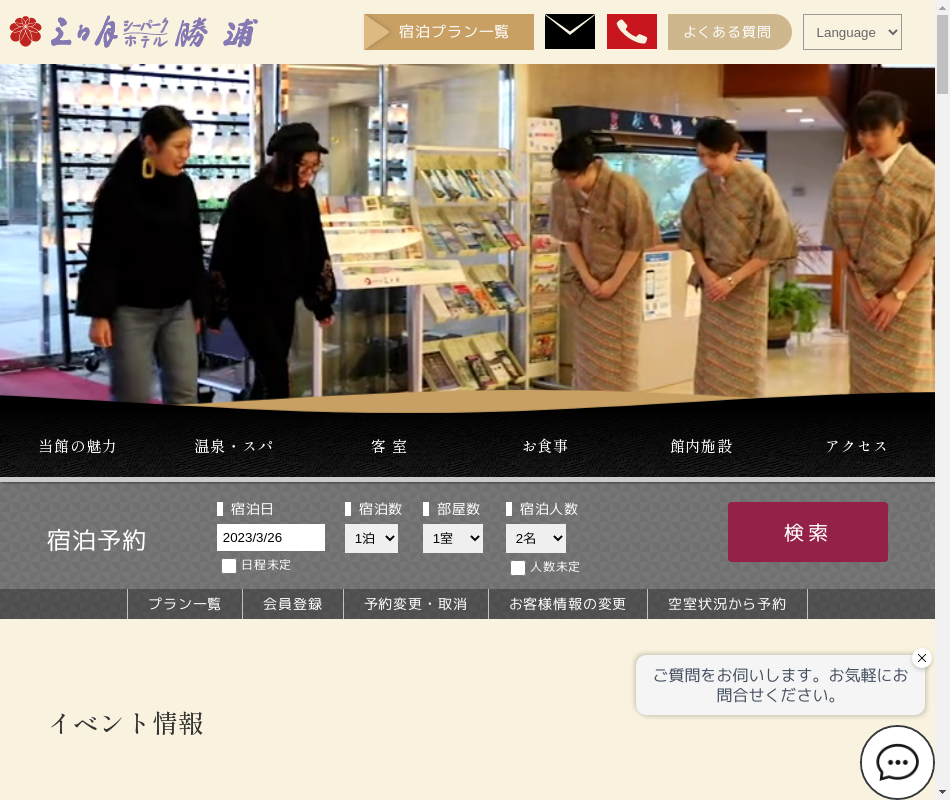Go to the アクセス menu item
The width and height of the screenshot is (950, 800).
coord(857,446)
